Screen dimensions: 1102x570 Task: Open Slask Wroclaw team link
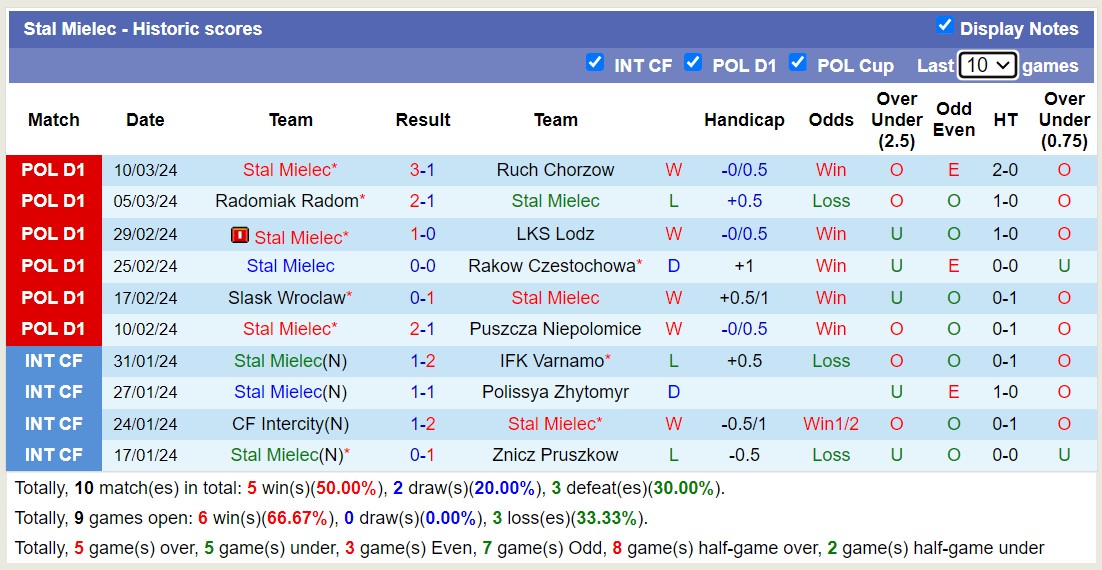[x=286, y=298]
